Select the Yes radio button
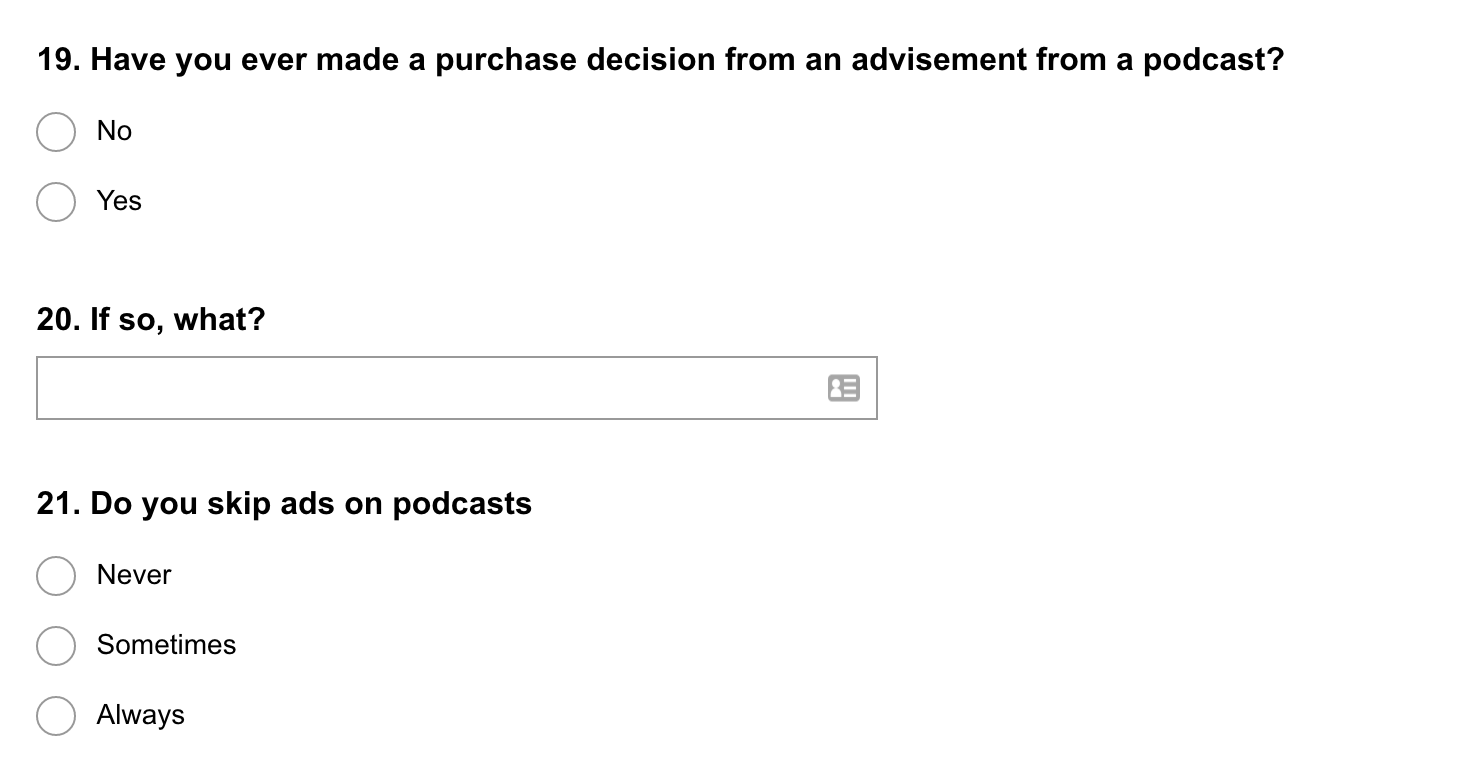Screen dimensions: 1476x778 56,201
